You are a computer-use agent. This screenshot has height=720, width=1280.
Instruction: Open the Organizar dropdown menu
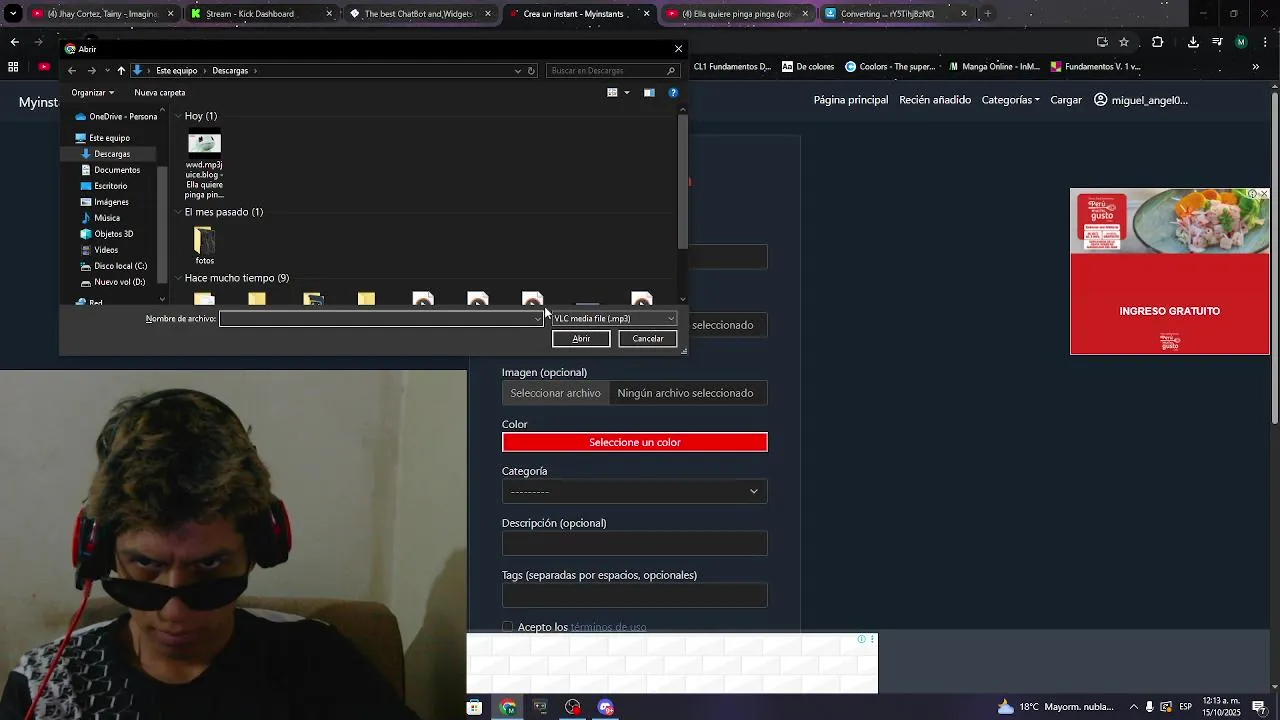pyautogui.click(x=92, y=93)
